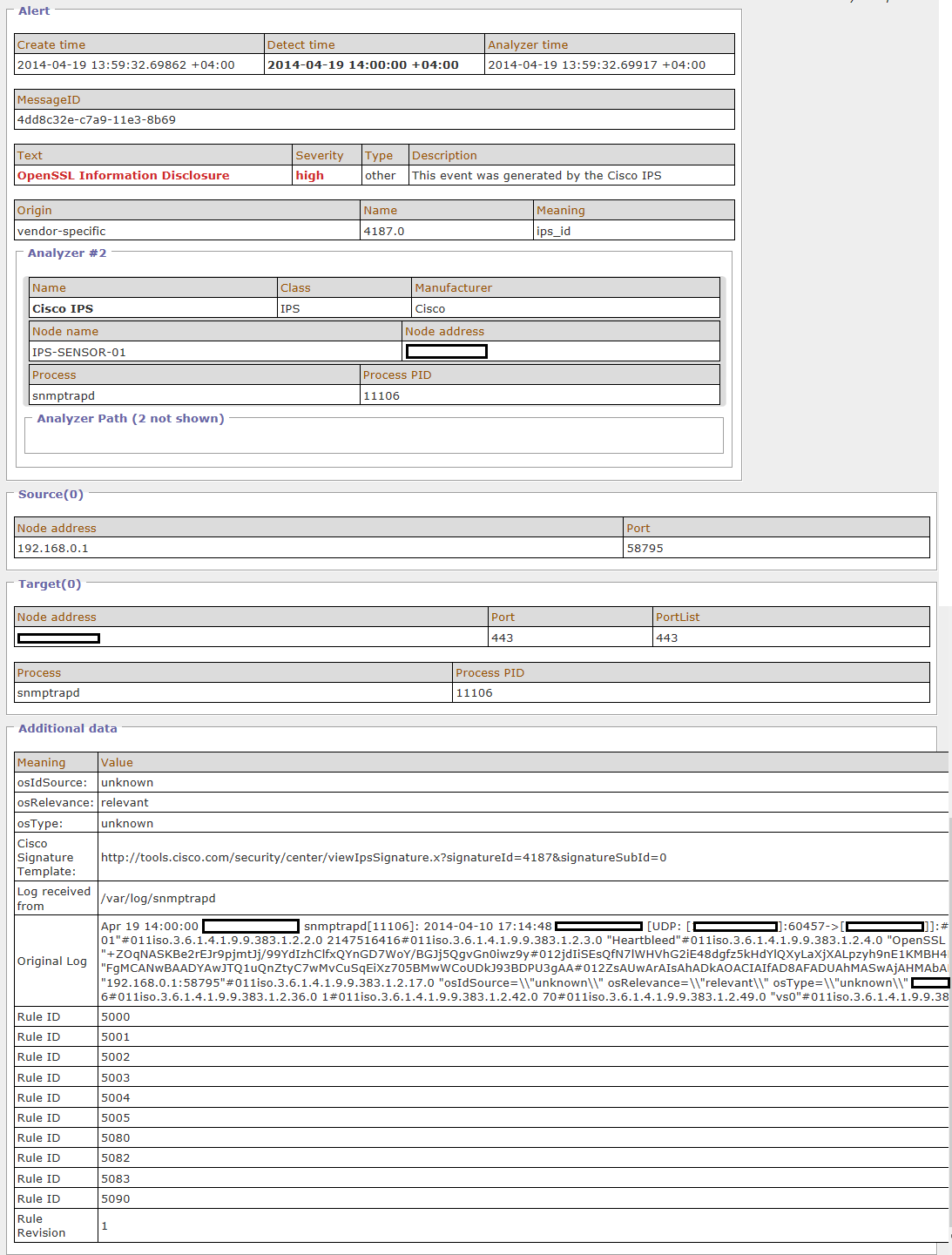Click Rule ID value 5003
Viewport: 952px width, 1255px height.
click(x=116, y=1078)
